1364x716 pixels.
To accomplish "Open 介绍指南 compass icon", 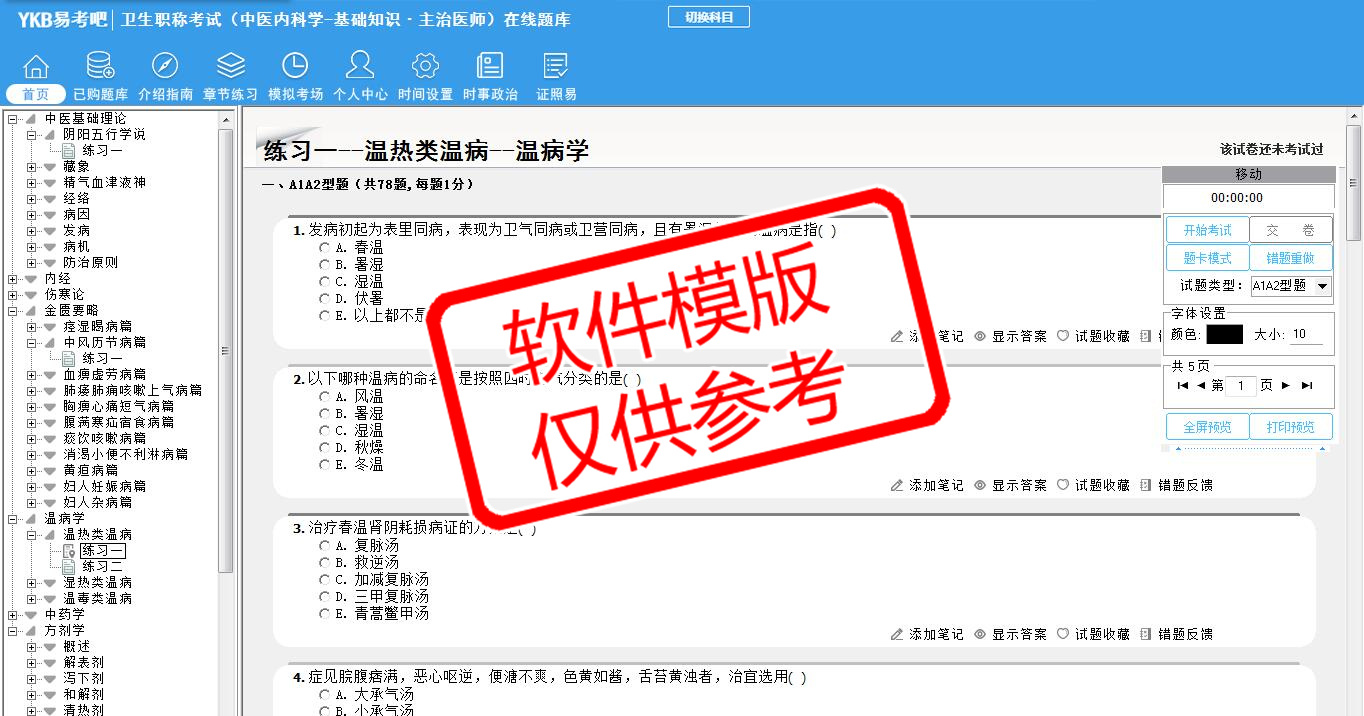I will [x=165, y=67].
